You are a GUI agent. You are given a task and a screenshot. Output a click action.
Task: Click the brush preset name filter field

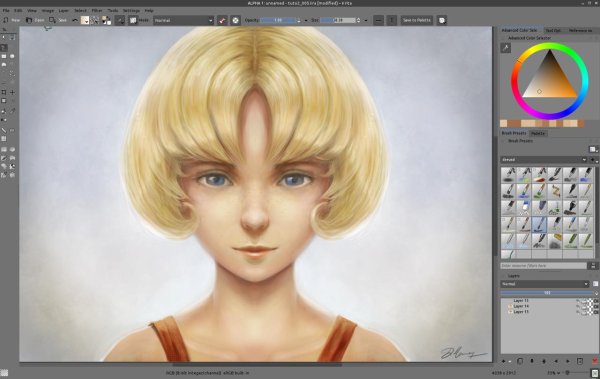(x=543, y=265)
